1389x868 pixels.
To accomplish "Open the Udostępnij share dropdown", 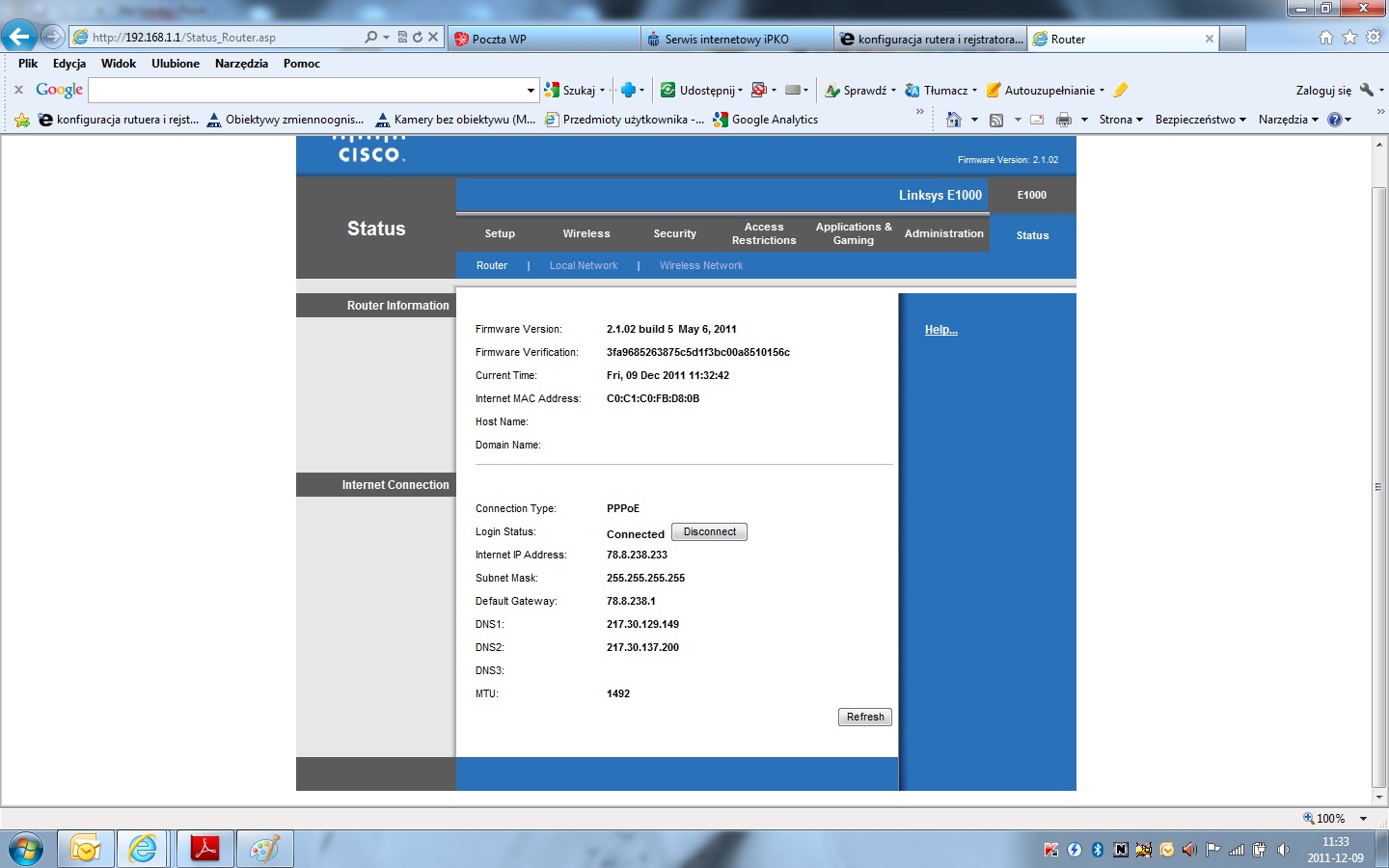I will [740, 90].
